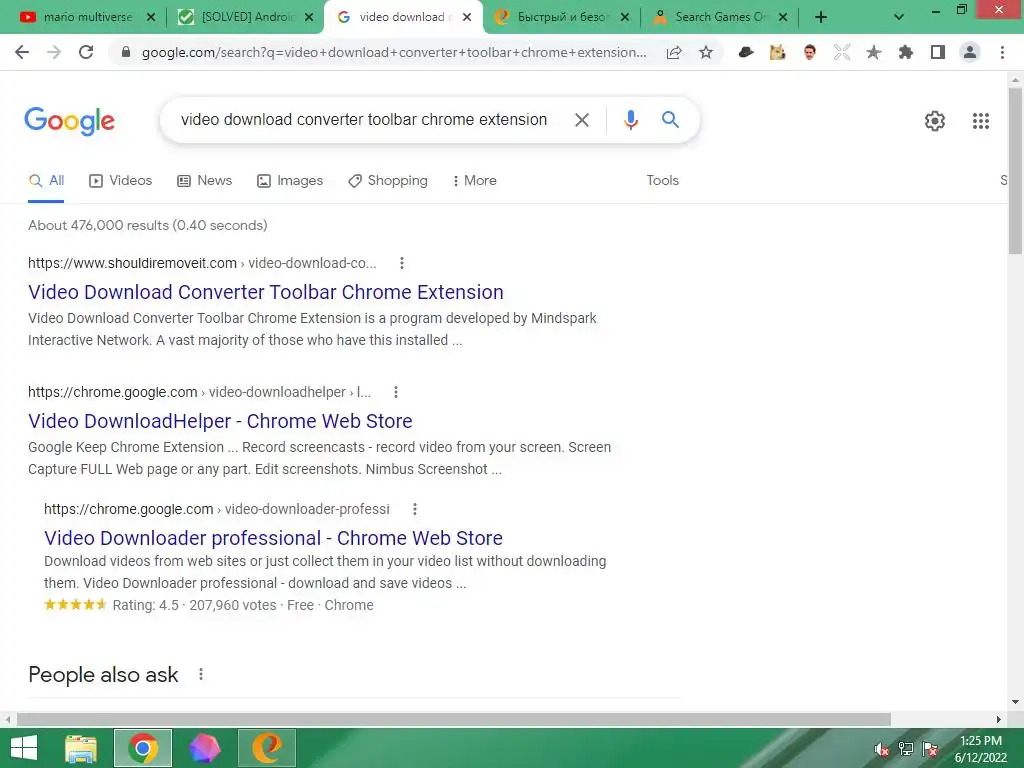Filter results by News
1024x768 pixels.
coord(204,180)
